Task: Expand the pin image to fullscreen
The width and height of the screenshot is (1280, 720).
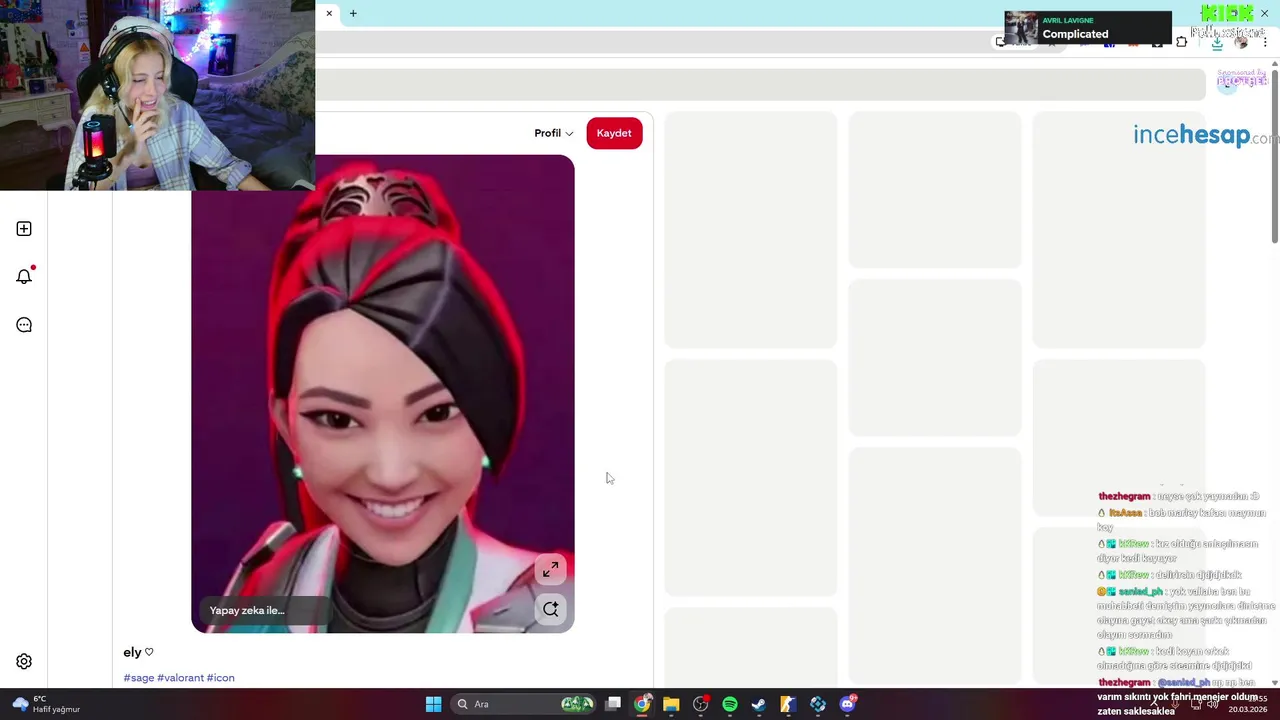Action: 550,569
